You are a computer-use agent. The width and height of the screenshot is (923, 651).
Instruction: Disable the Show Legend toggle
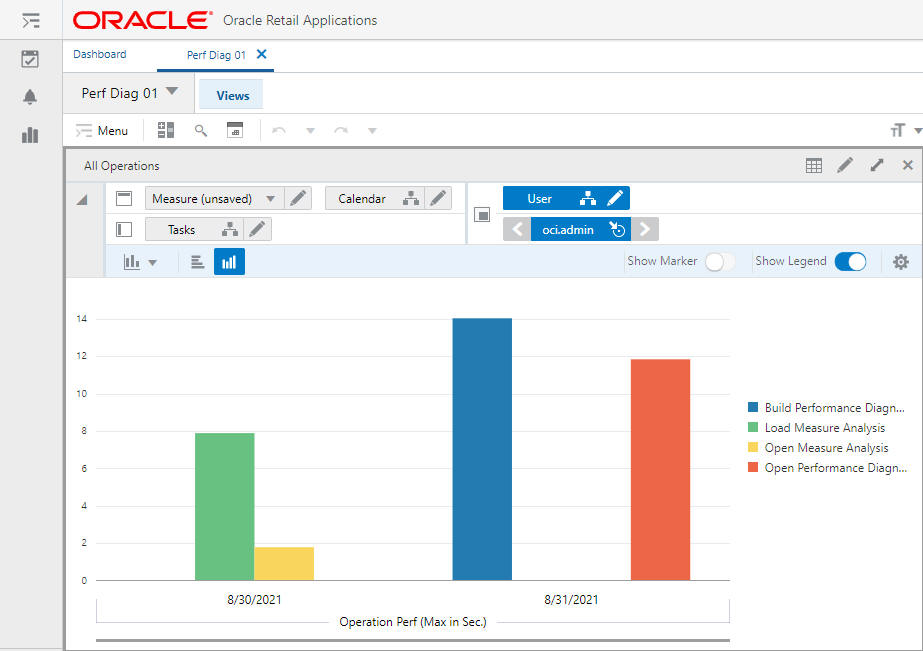pos(849,261)
